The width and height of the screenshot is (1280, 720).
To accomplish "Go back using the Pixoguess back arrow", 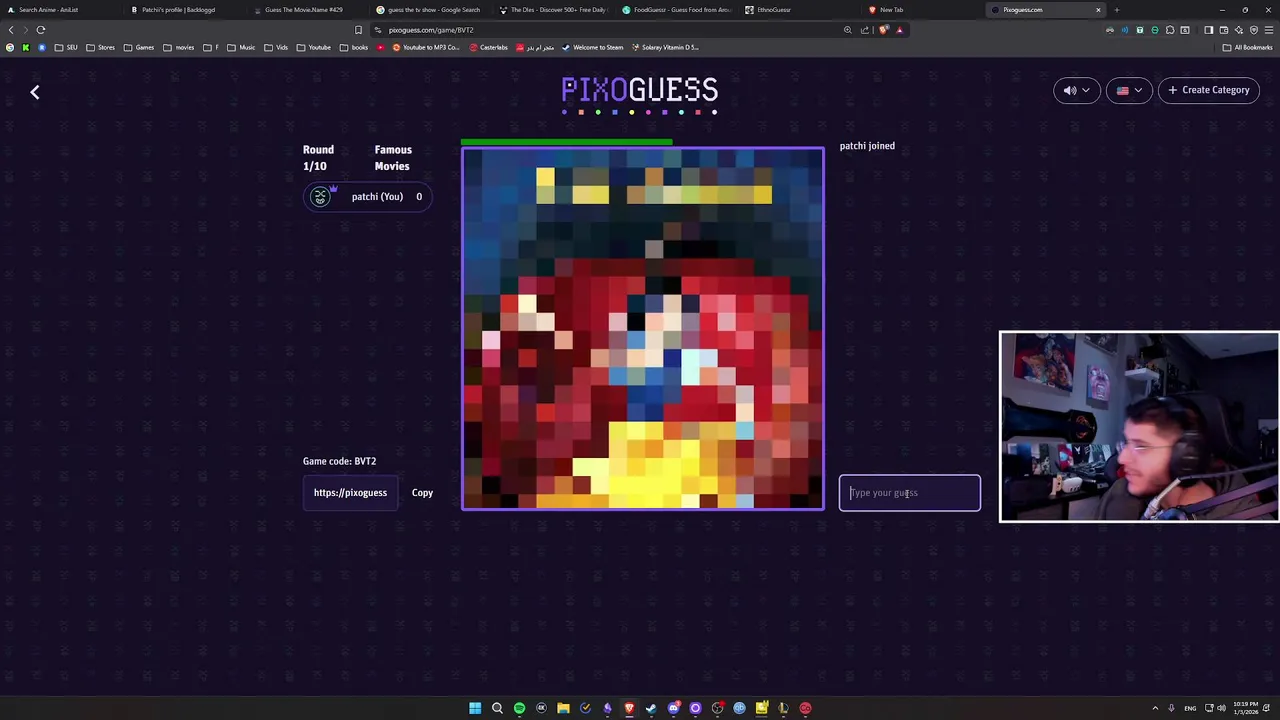I will coord(35,92).
